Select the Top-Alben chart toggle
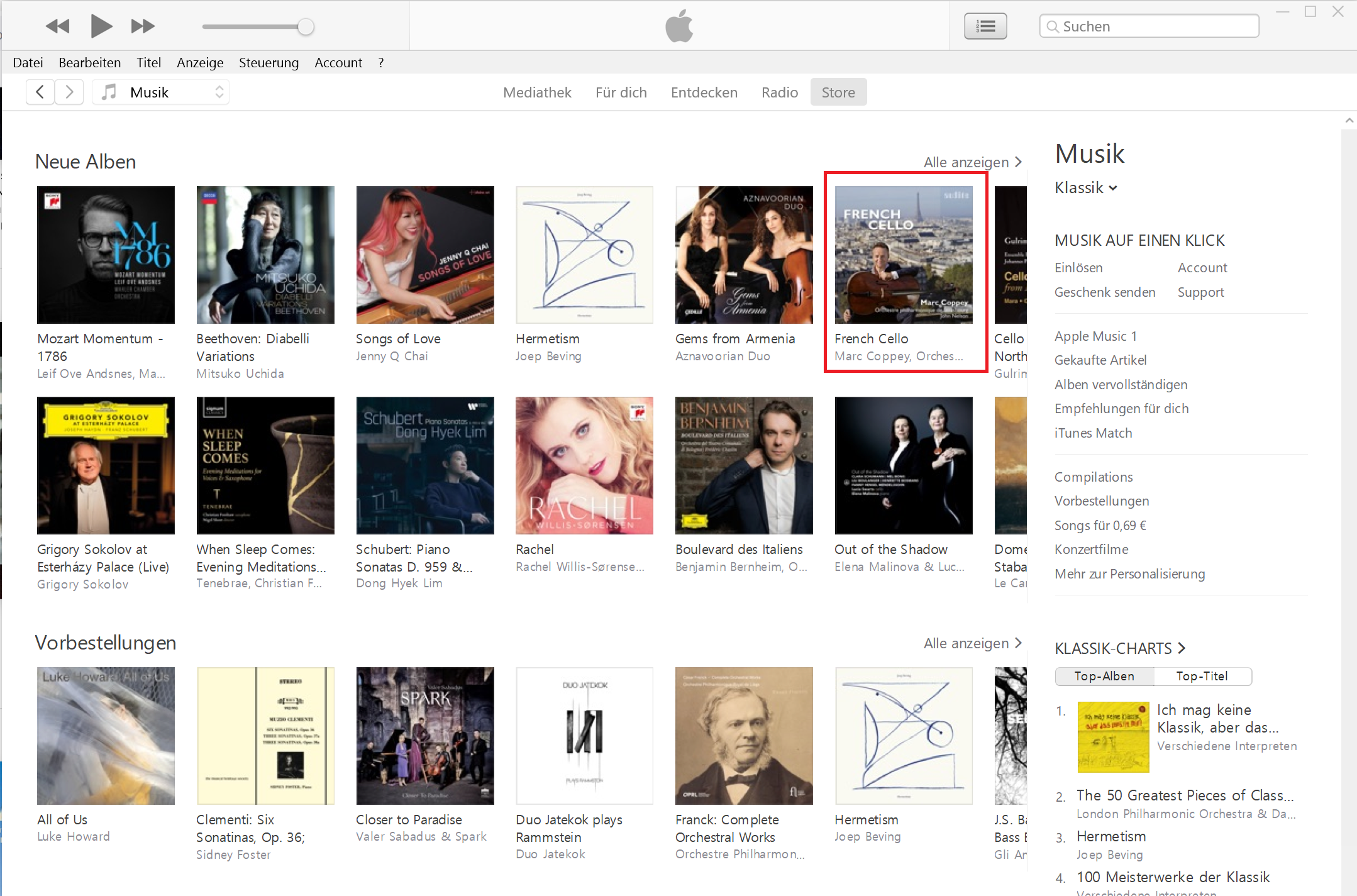Image resolution: width=1357 pixels, height=896 pixels. click(x=1104, y=676)
